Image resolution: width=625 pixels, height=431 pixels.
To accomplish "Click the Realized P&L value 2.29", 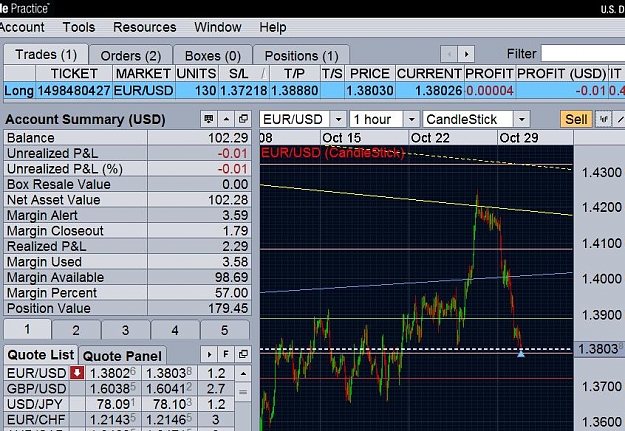I will click(x=235, y=246).
